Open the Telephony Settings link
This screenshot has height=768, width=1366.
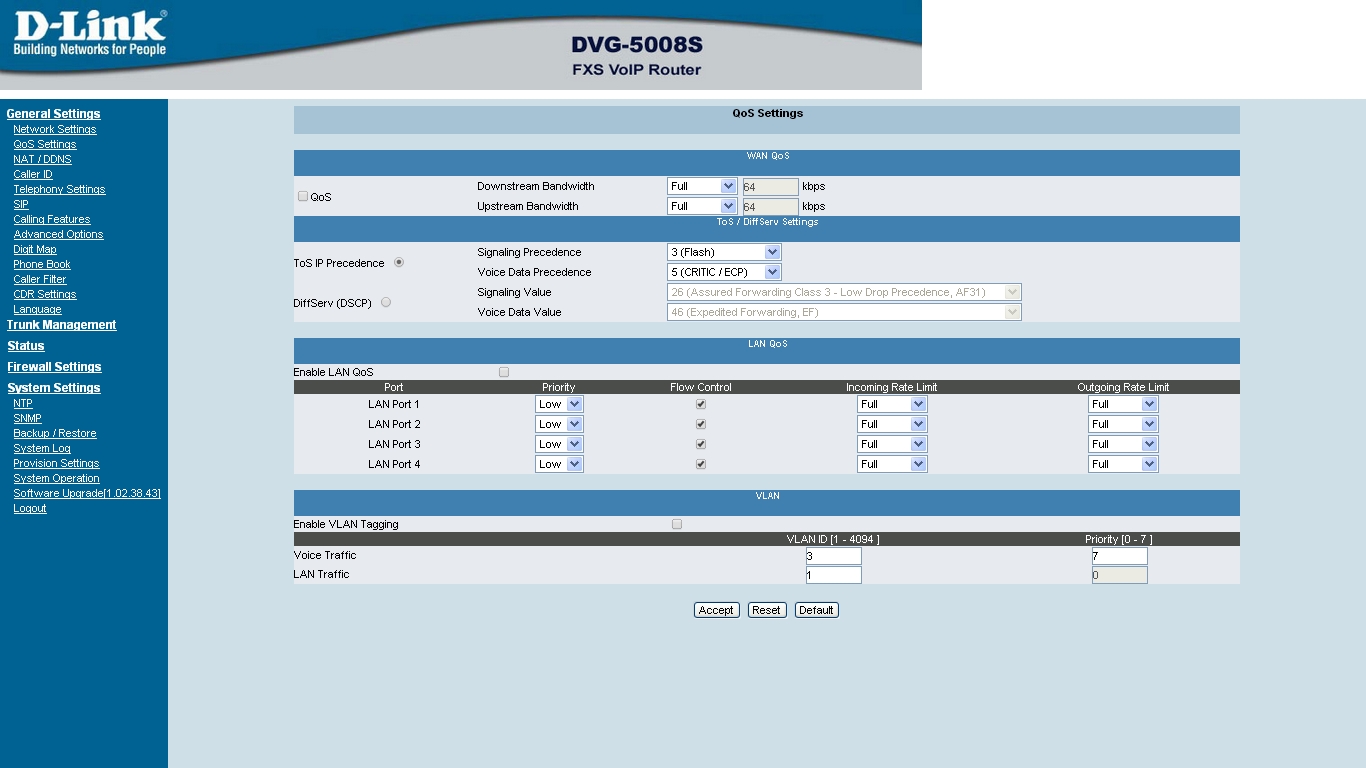59,189
